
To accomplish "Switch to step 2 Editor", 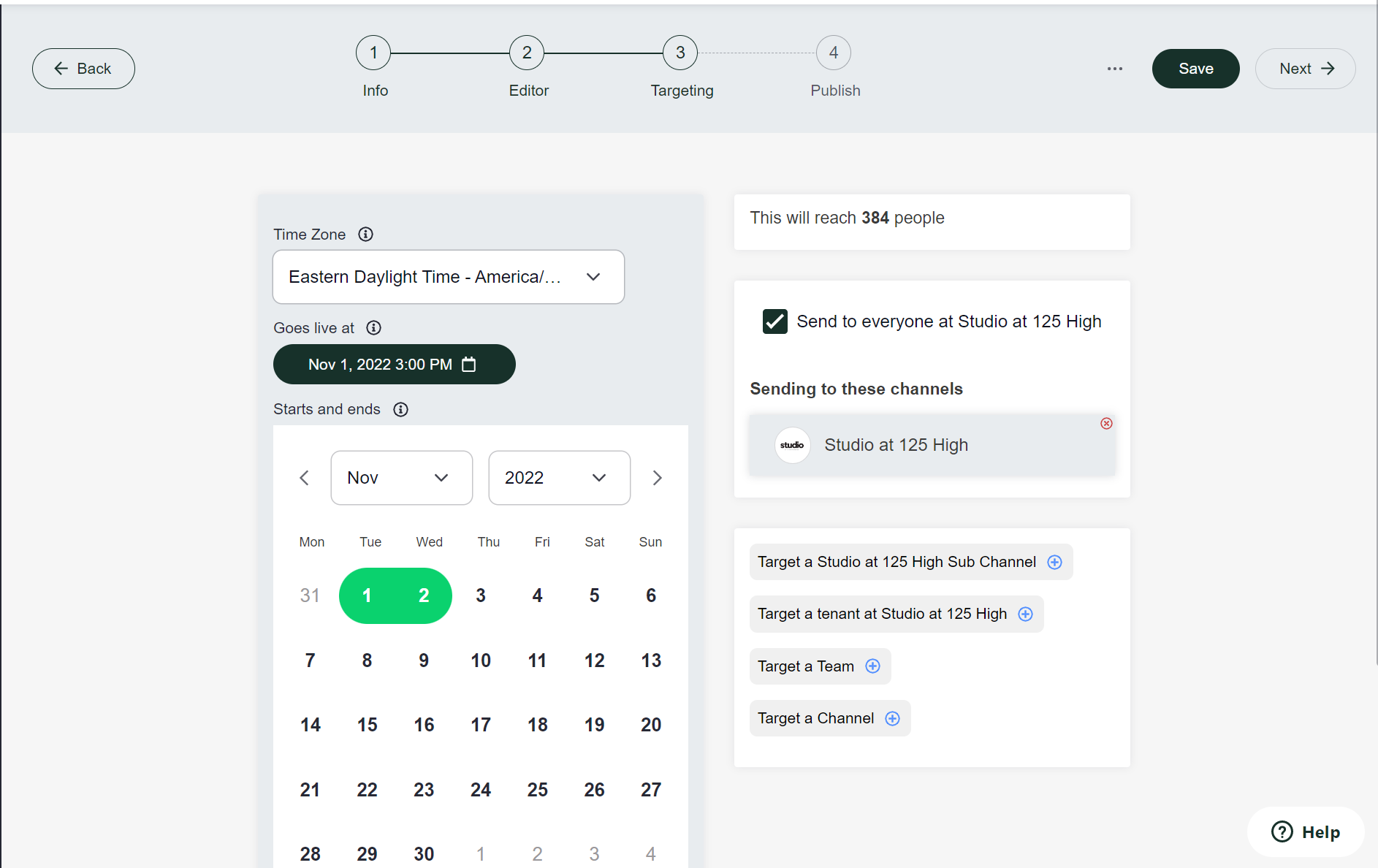I will point(527,53).
